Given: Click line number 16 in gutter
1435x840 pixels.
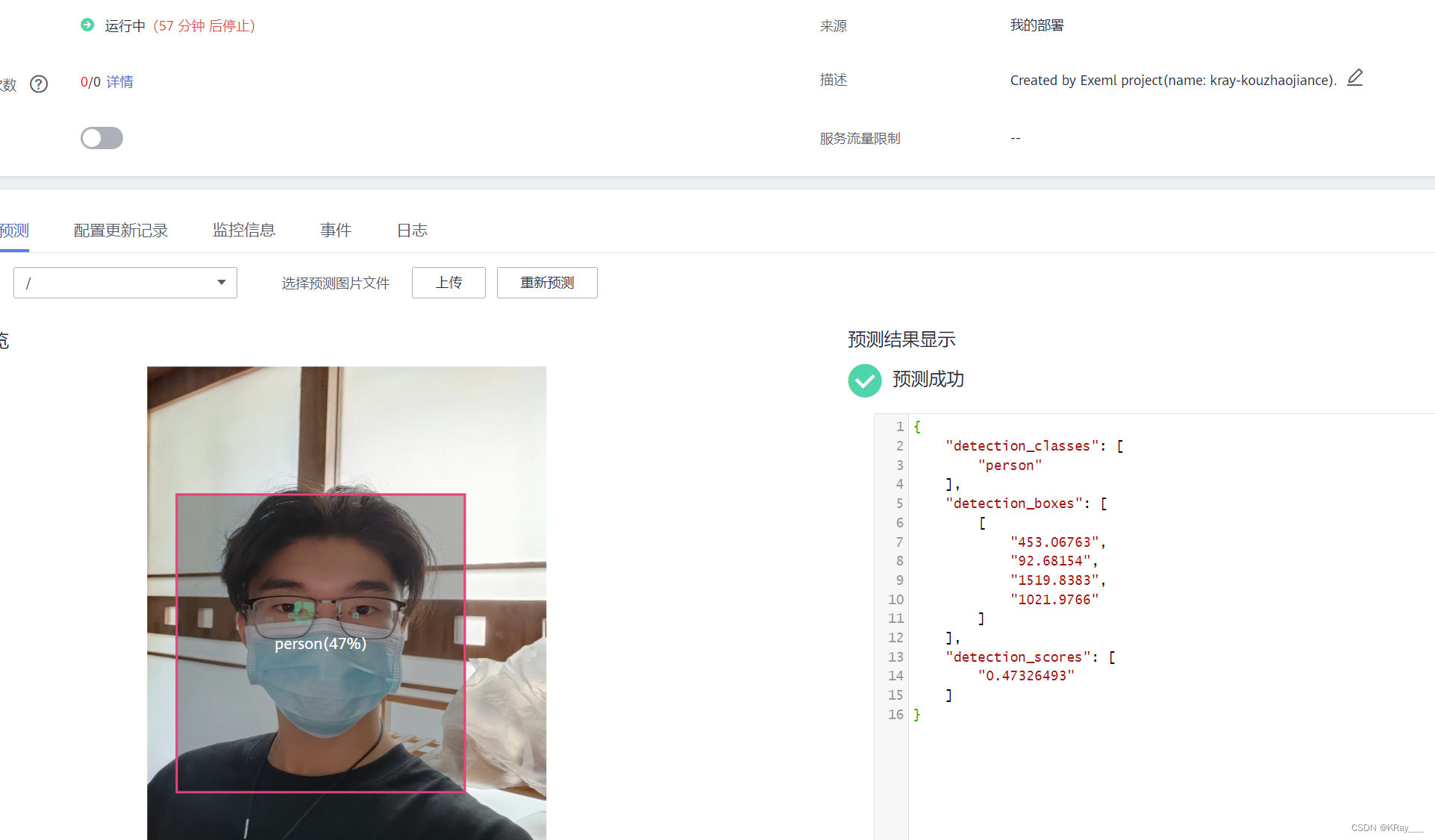Looking at the screenshot, I should click(x=895, y=715).
